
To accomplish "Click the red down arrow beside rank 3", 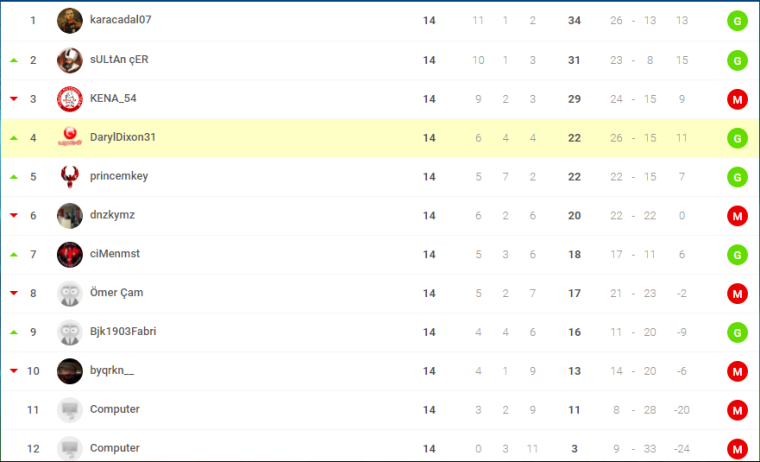I will click(x=14, y=99).
